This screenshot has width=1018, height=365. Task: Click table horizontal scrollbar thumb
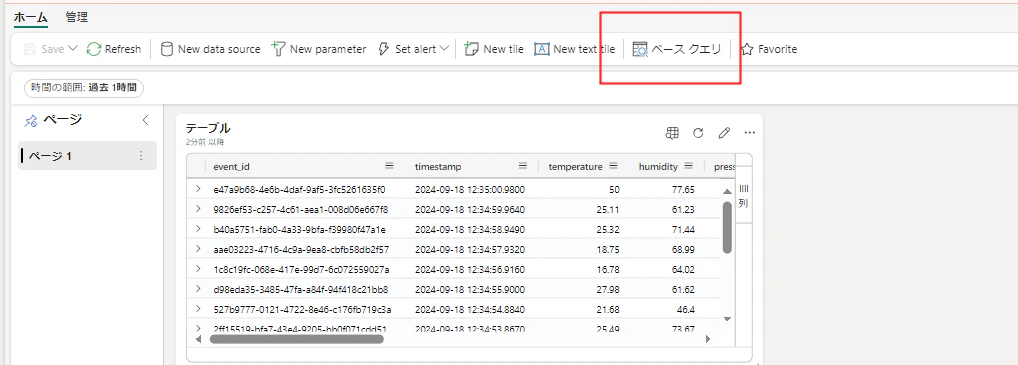pyautogui.click(x=296, y=338)
